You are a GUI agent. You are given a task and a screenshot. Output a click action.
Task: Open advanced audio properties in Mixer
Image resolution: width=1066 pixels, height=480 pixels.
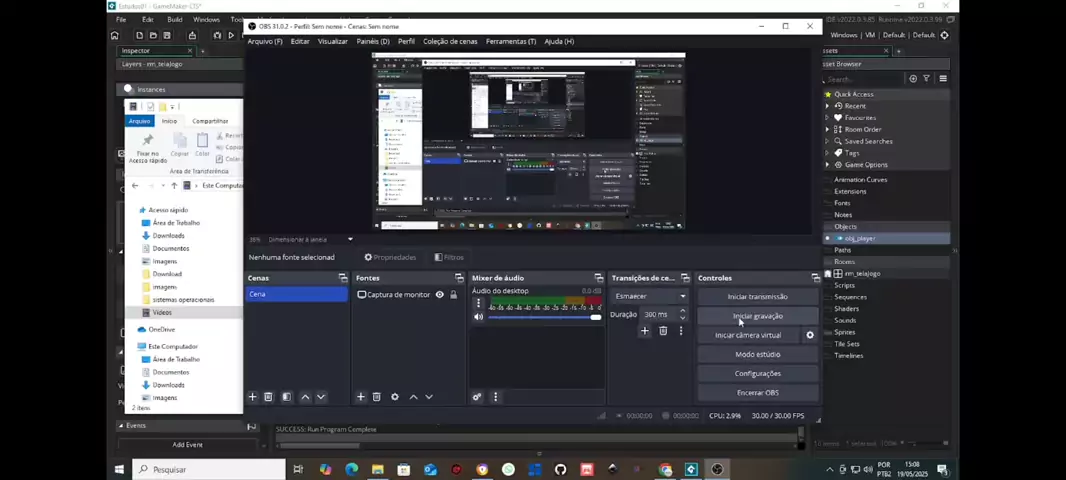(477, 397)
